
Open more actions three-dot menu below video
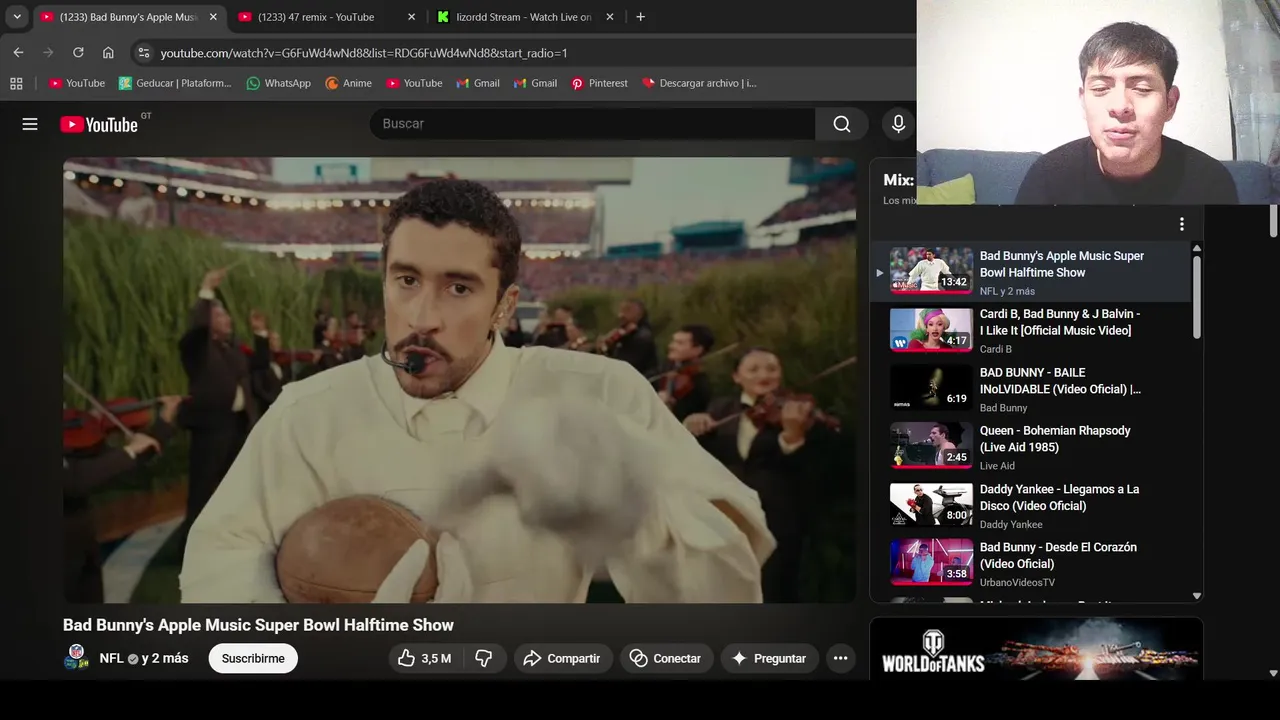click(841, 658)
